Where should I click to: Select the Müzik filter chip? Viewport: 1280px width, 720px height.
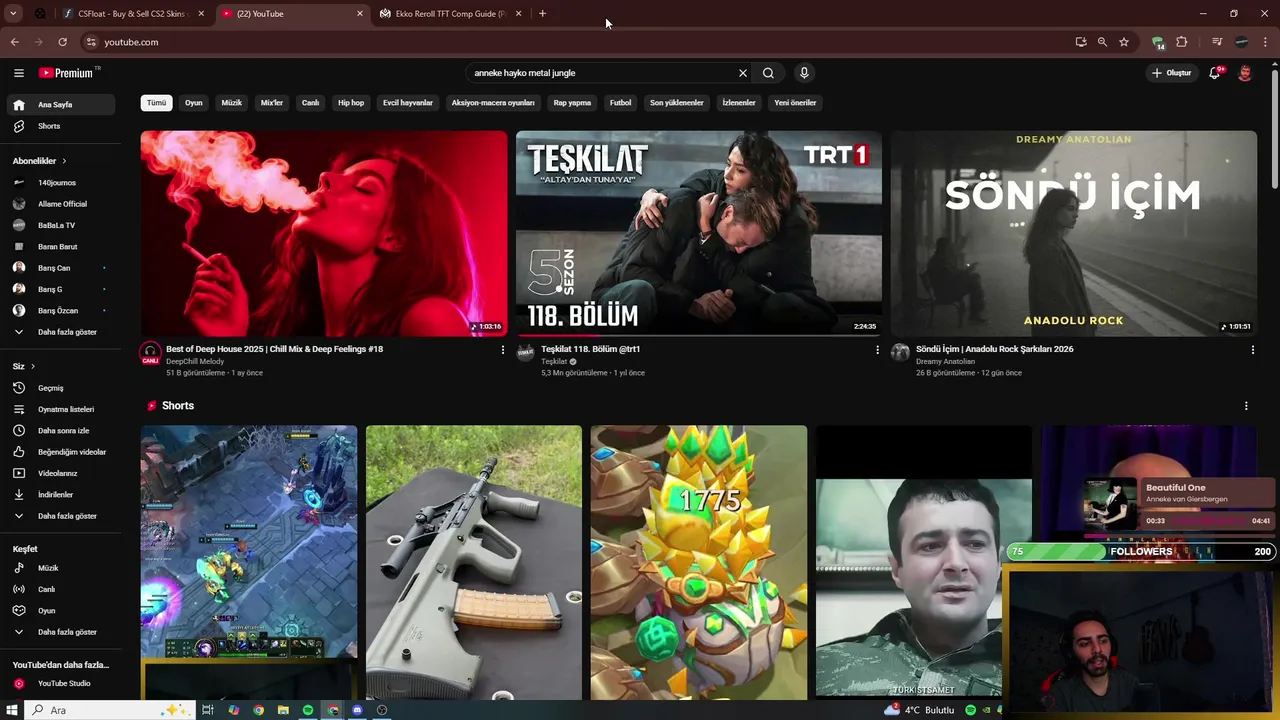[x=232, y=103]
